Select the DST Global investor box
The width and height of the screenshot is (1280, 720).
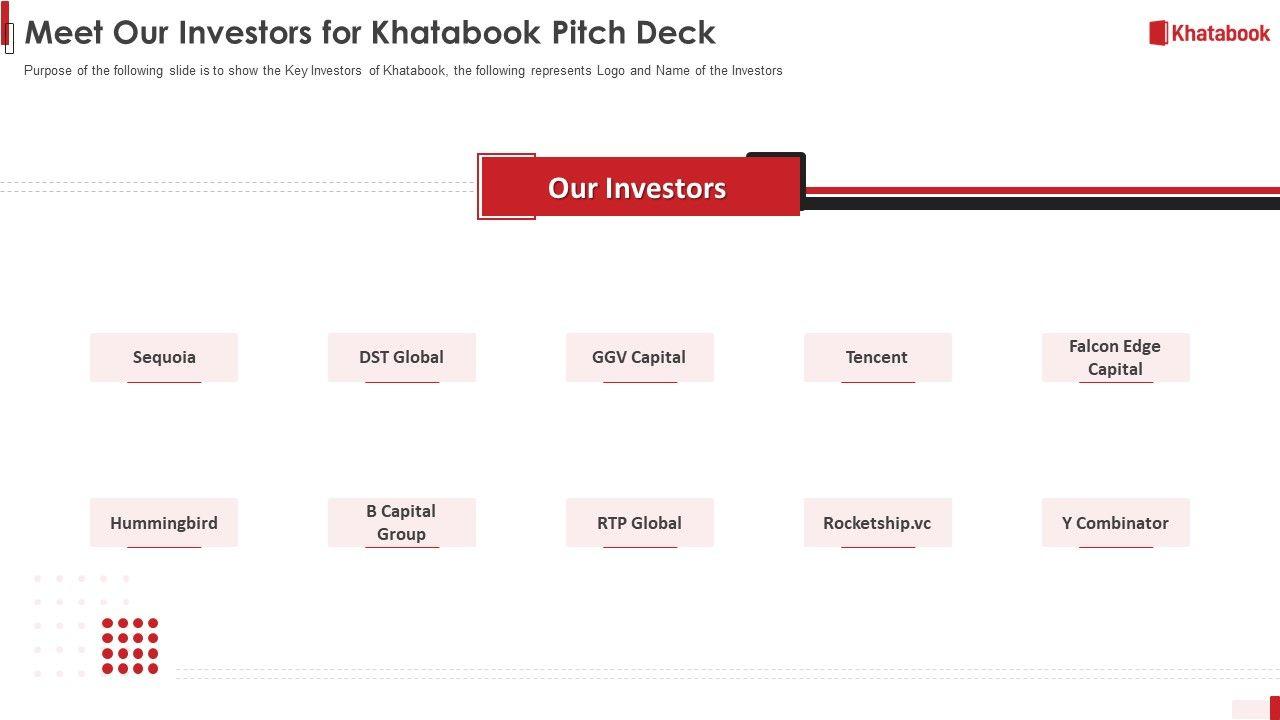point(402,357)
